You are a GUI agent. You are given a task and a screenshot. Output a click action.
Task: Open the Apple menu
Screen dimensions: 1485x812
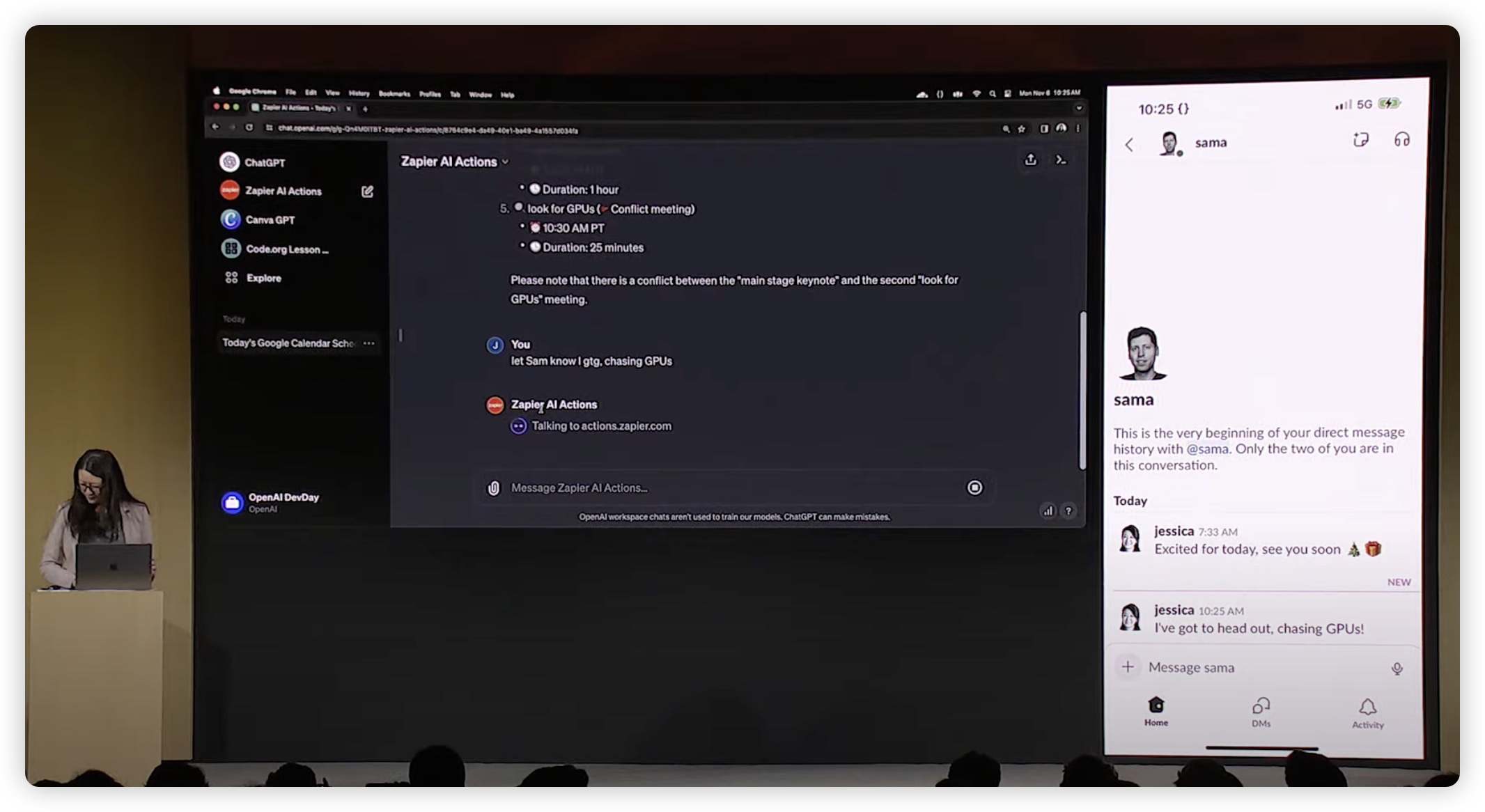(x=217, y=91)
